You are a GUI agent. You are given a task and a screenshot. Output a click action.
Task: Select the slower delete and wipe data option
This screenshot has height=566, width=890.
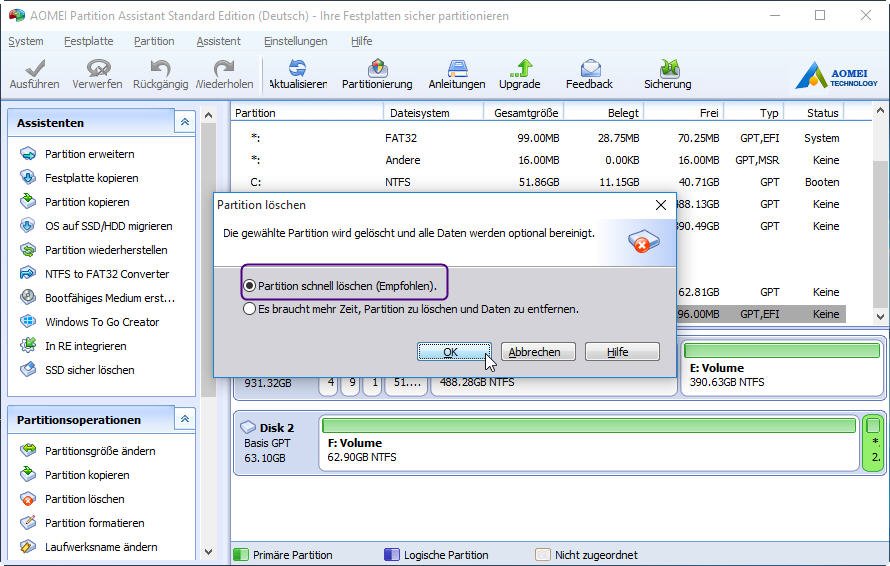tap(249, 309)
